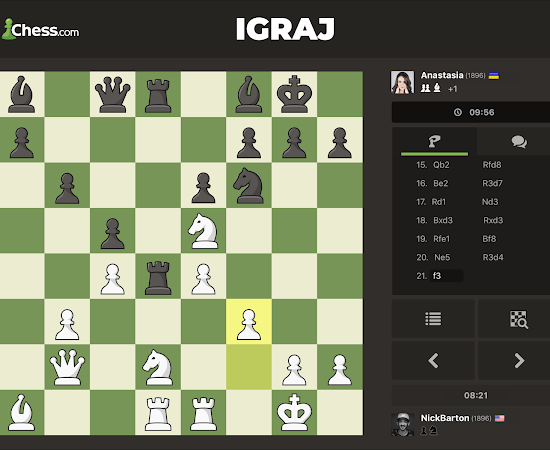550x450 pixels.
Task: Select Black's move R3d7
Action: [492, 183]
